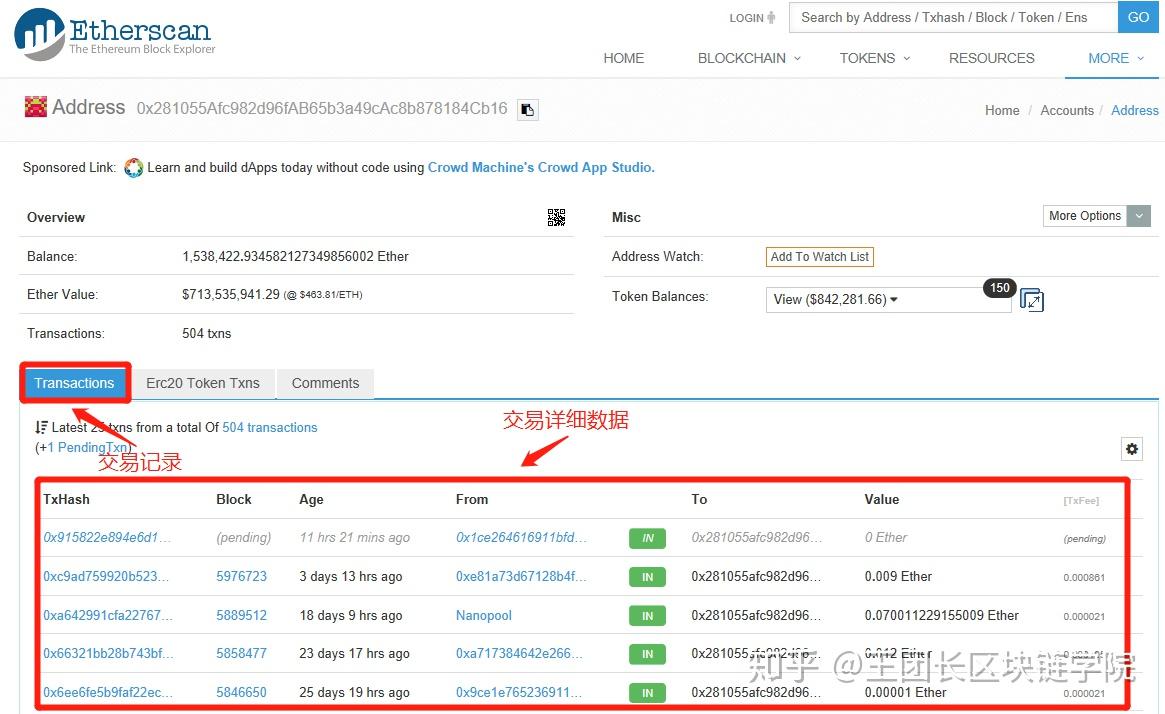The image size is (1165, 714).
Task: Open token balances fullscreen view icon
Action: (1032, 300)
